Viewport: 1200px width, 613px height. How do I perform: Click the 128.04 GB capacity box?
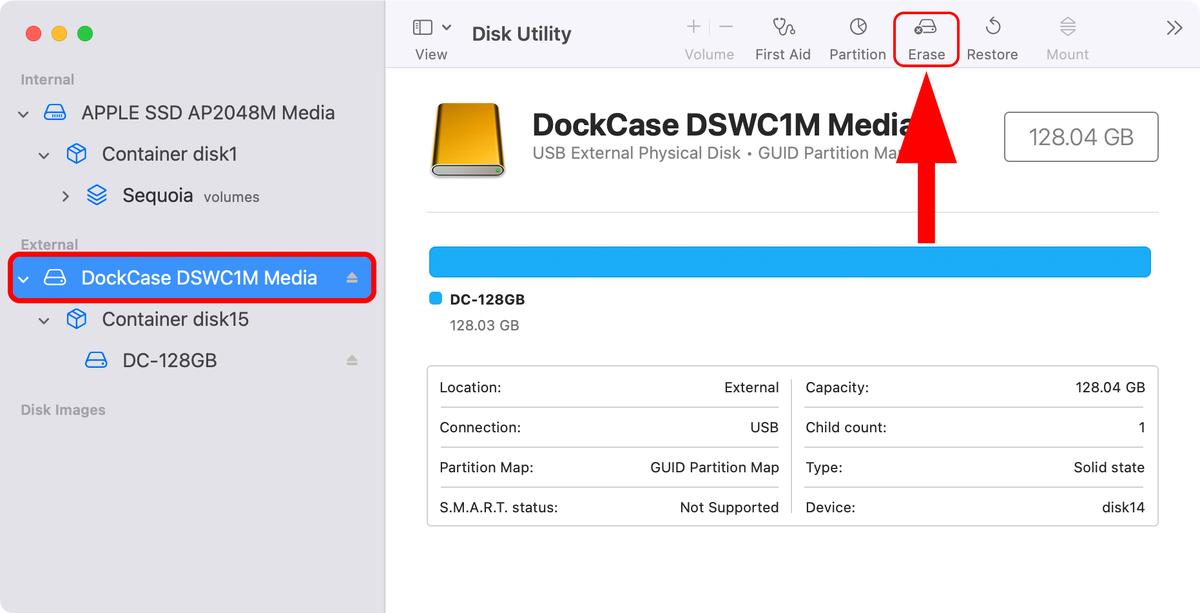click(x=1081, y=137)
